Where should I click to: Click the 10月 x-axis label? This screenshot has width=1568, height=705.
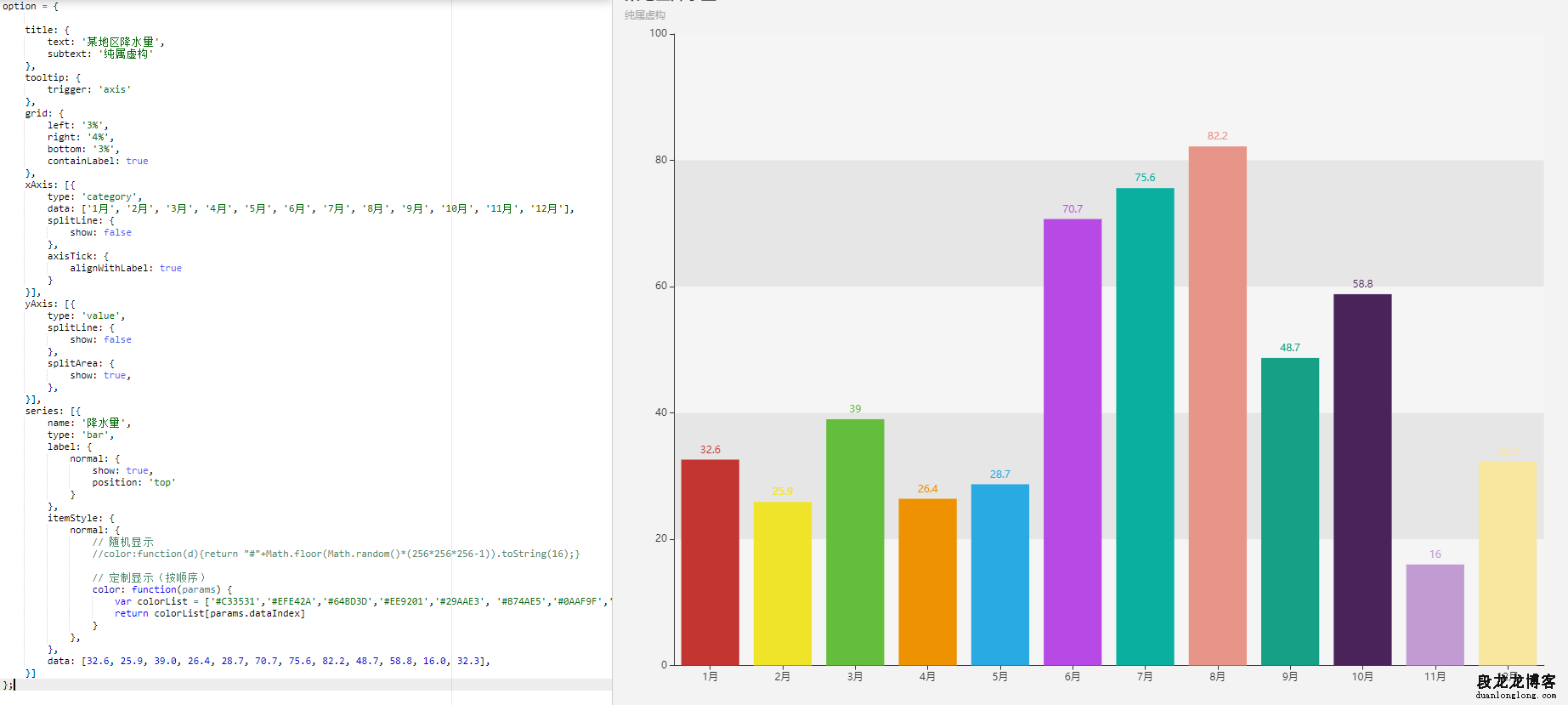[1362, 677]
